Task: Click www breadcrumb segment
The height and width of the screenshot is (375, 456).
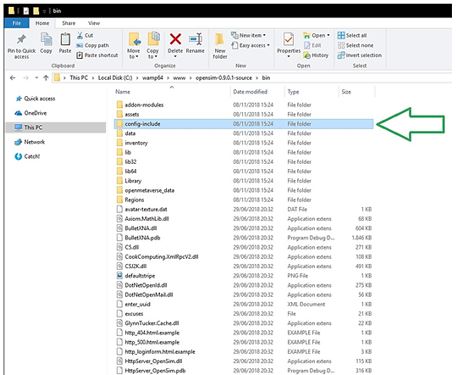Action: tap(179, 78)
